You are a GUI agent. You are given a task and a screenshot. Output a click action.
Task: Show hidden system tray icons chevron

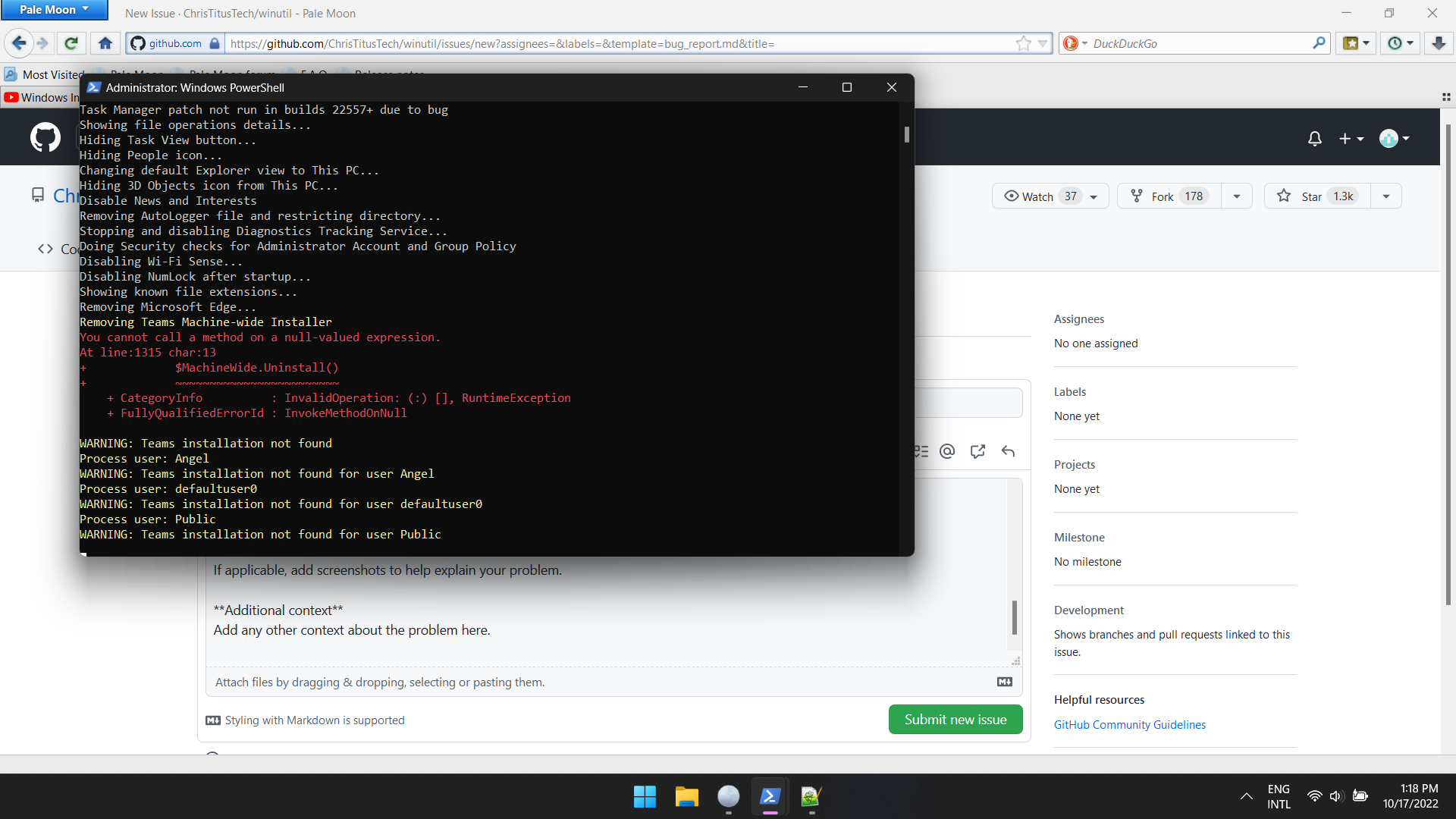tap(1246, 796)
